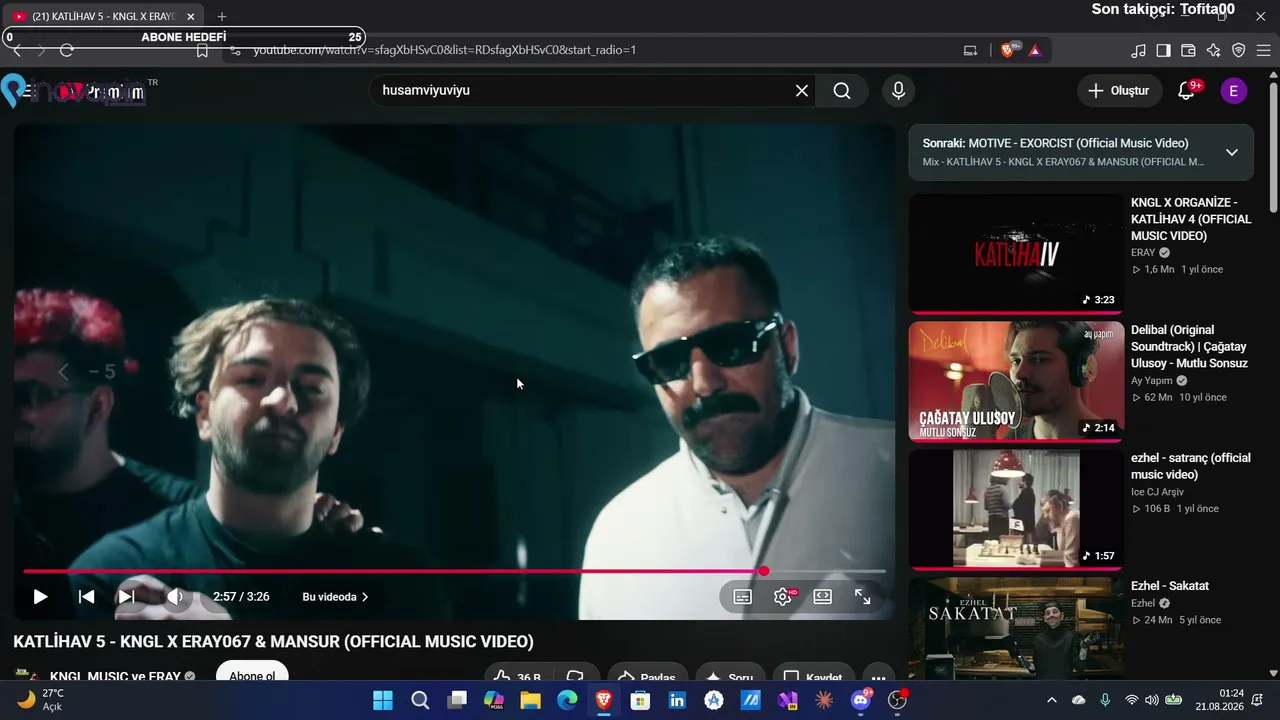1280x720 pixels.
Task: Open Microsoft Store from the taskbar
Action: click(640, 700)
